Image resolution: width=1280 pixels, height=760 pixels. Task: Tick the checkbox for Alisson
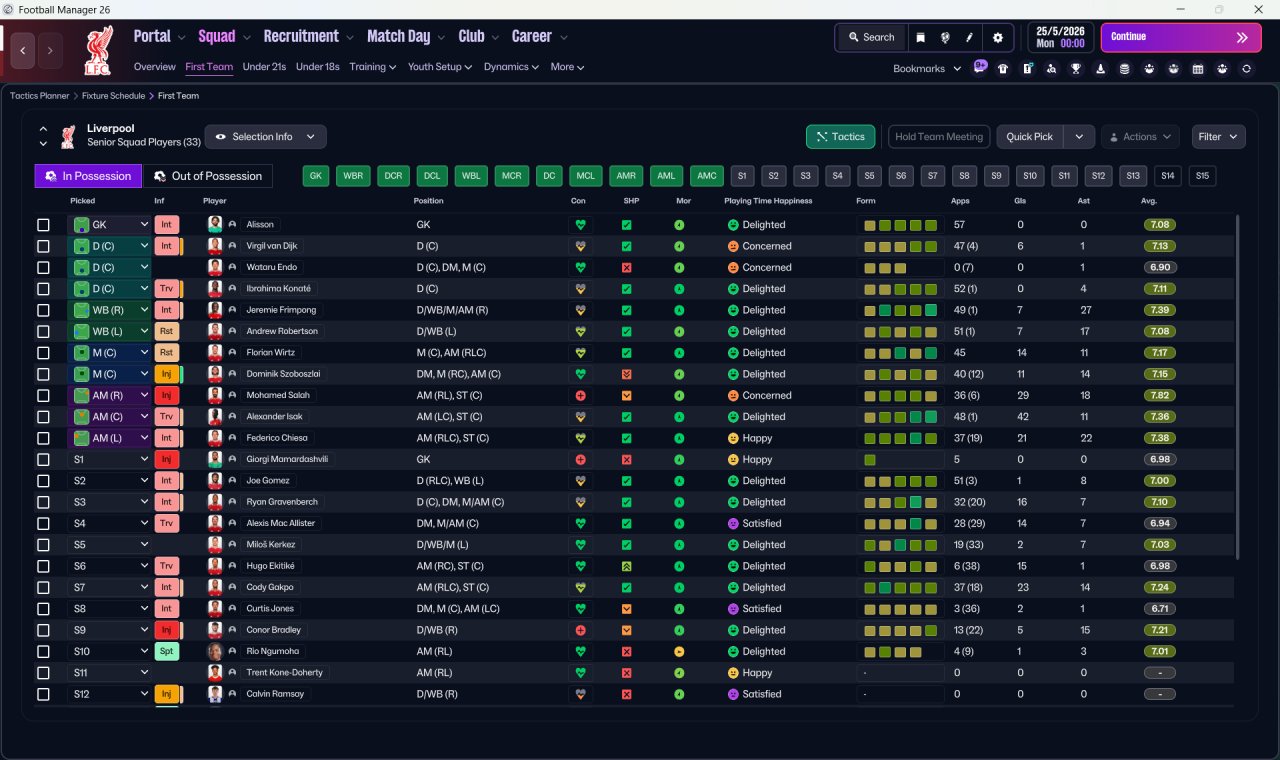click(x=43, y=225)
